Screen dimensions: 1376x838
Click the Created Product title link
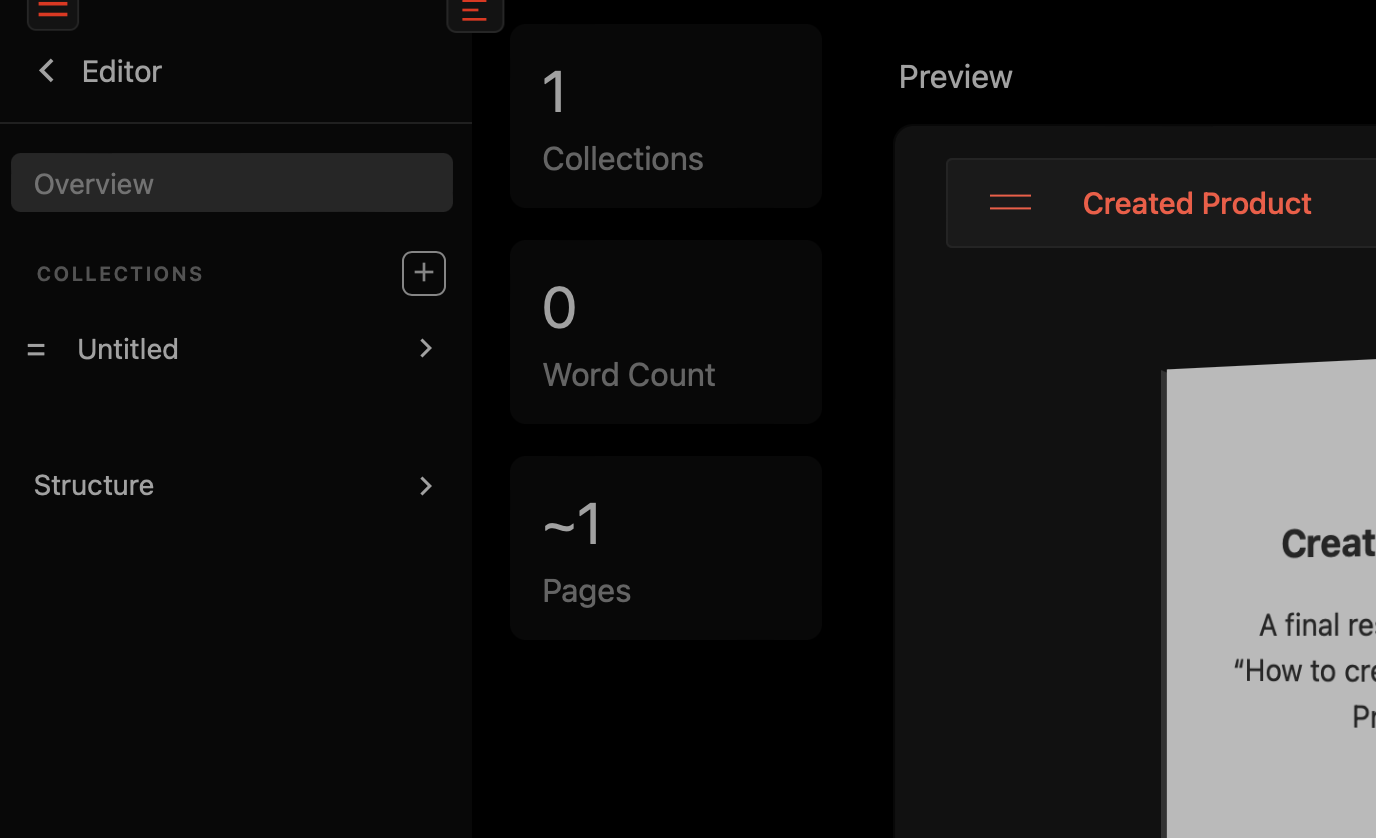[1196, 203]
